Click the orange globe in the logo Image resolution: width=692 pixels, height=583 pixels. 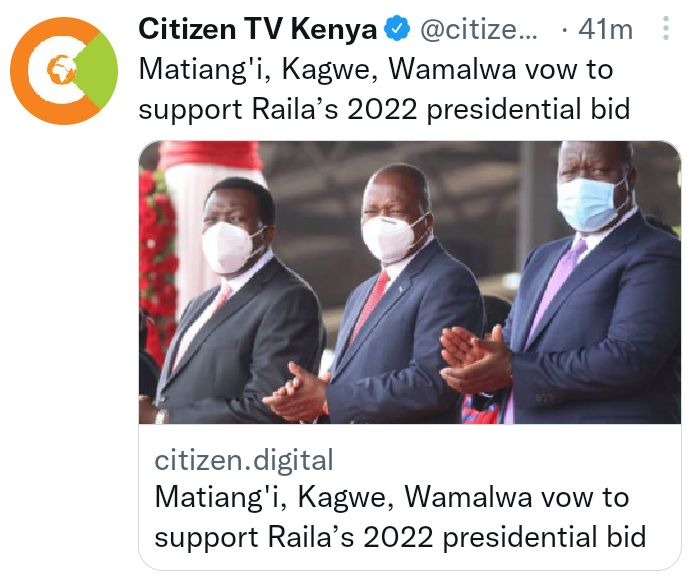(60, 70)
